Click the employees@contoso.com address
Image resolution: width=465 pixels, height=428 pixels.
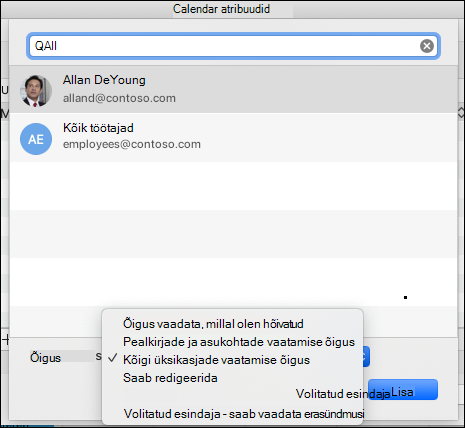[x=132, y=144]
